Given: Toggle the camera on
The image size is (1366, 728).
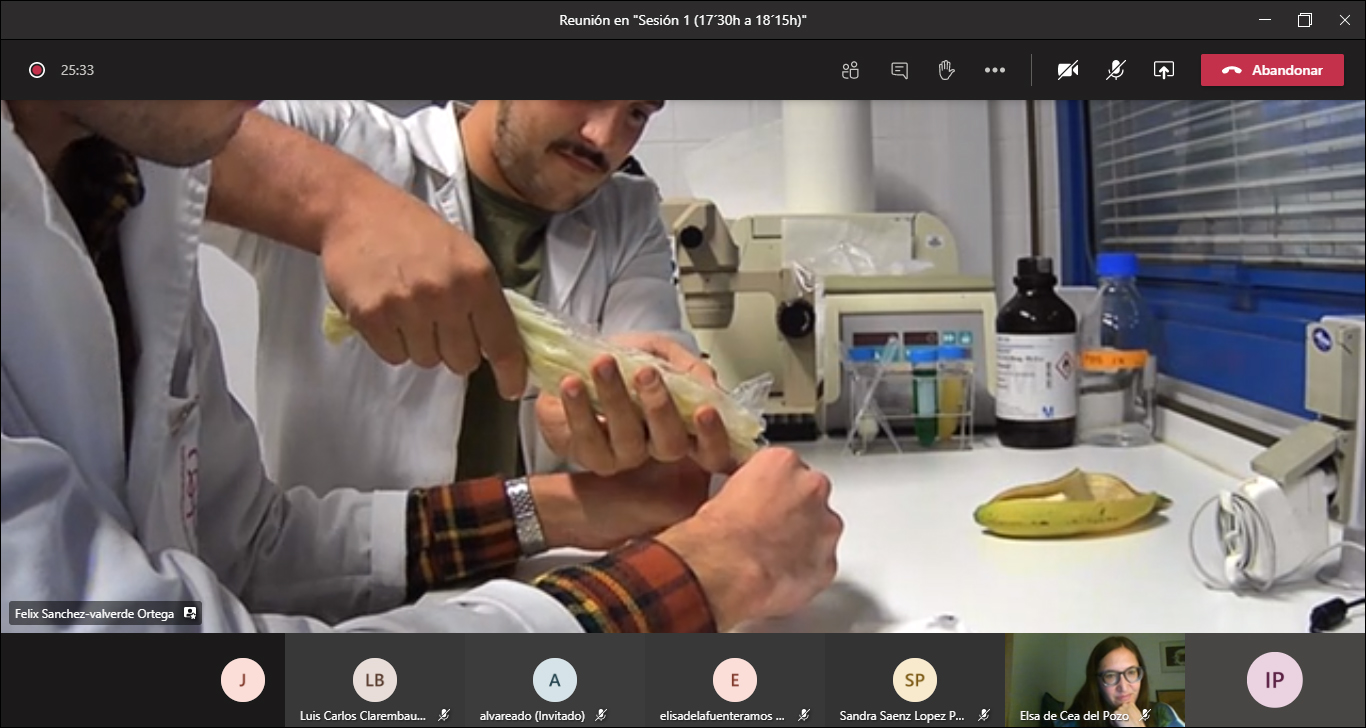Looking at the screenshot, I should [1068, 70].
